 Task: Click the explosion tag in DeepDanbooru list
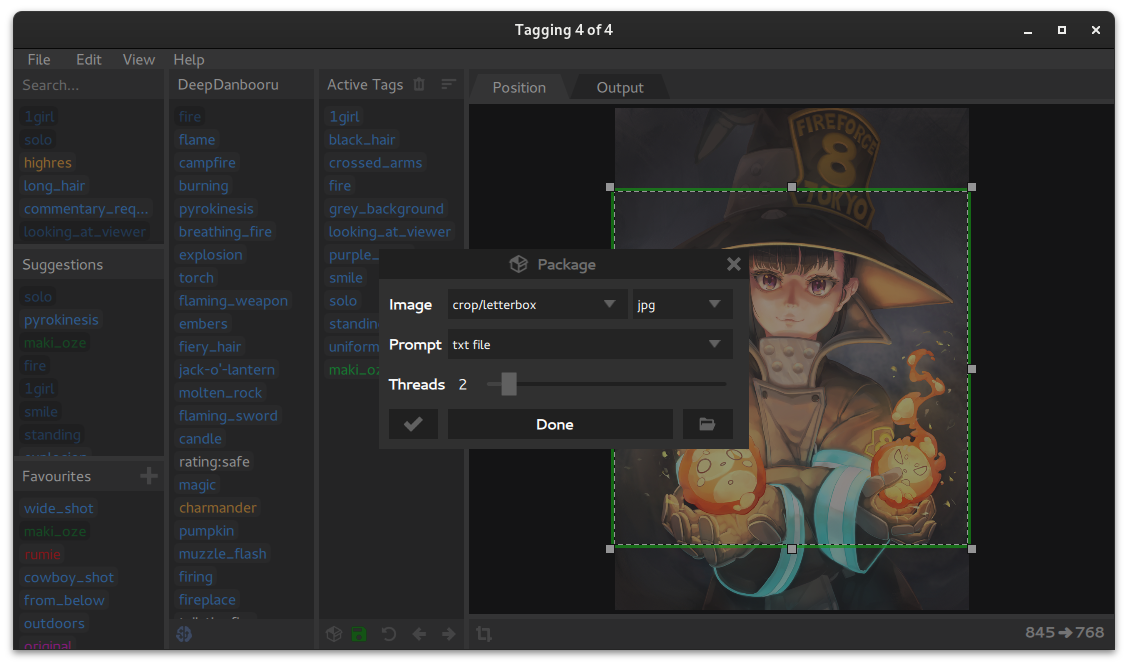coord(211,255)
